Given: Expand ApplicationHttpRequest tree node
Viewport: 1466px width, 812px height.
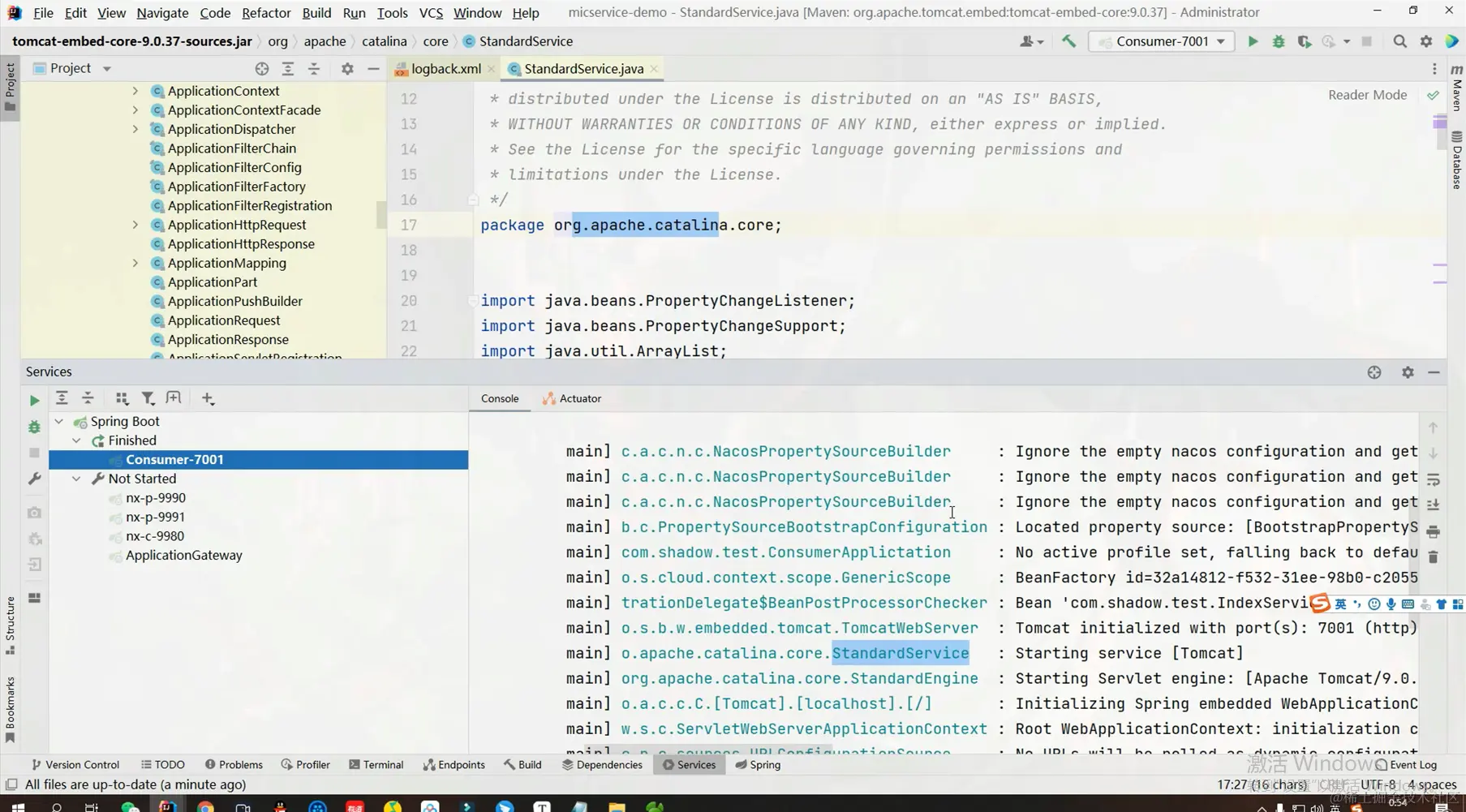Looking at the screenshot, I should (135, 225).
